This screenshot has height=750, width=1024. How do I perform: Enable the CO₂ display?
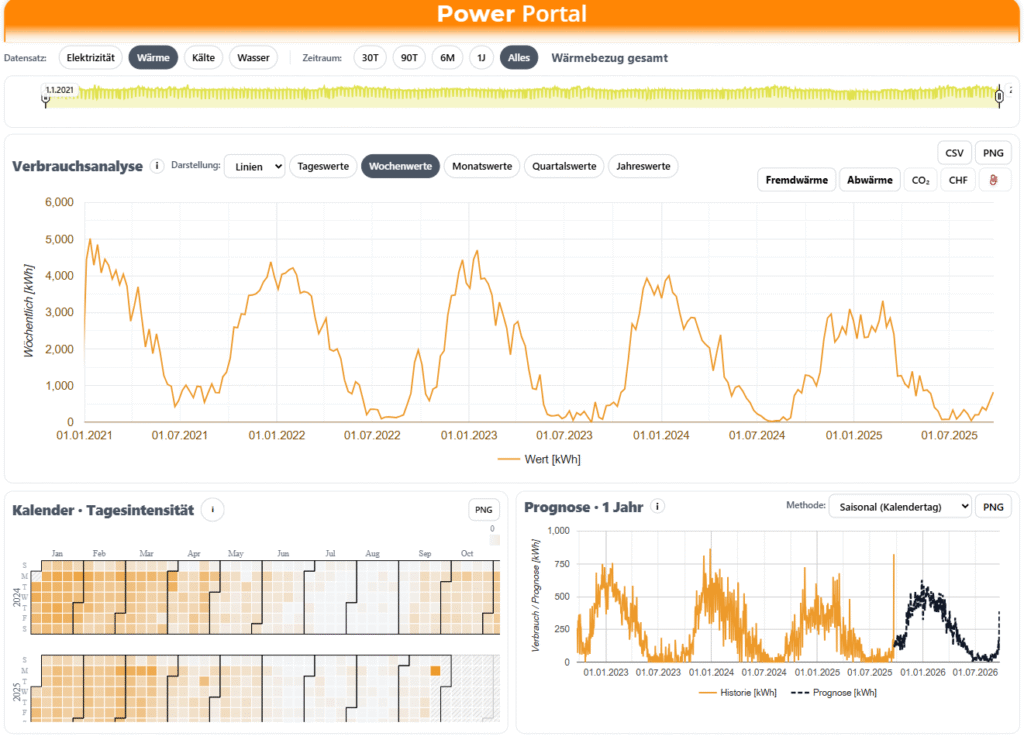(919, 180)
